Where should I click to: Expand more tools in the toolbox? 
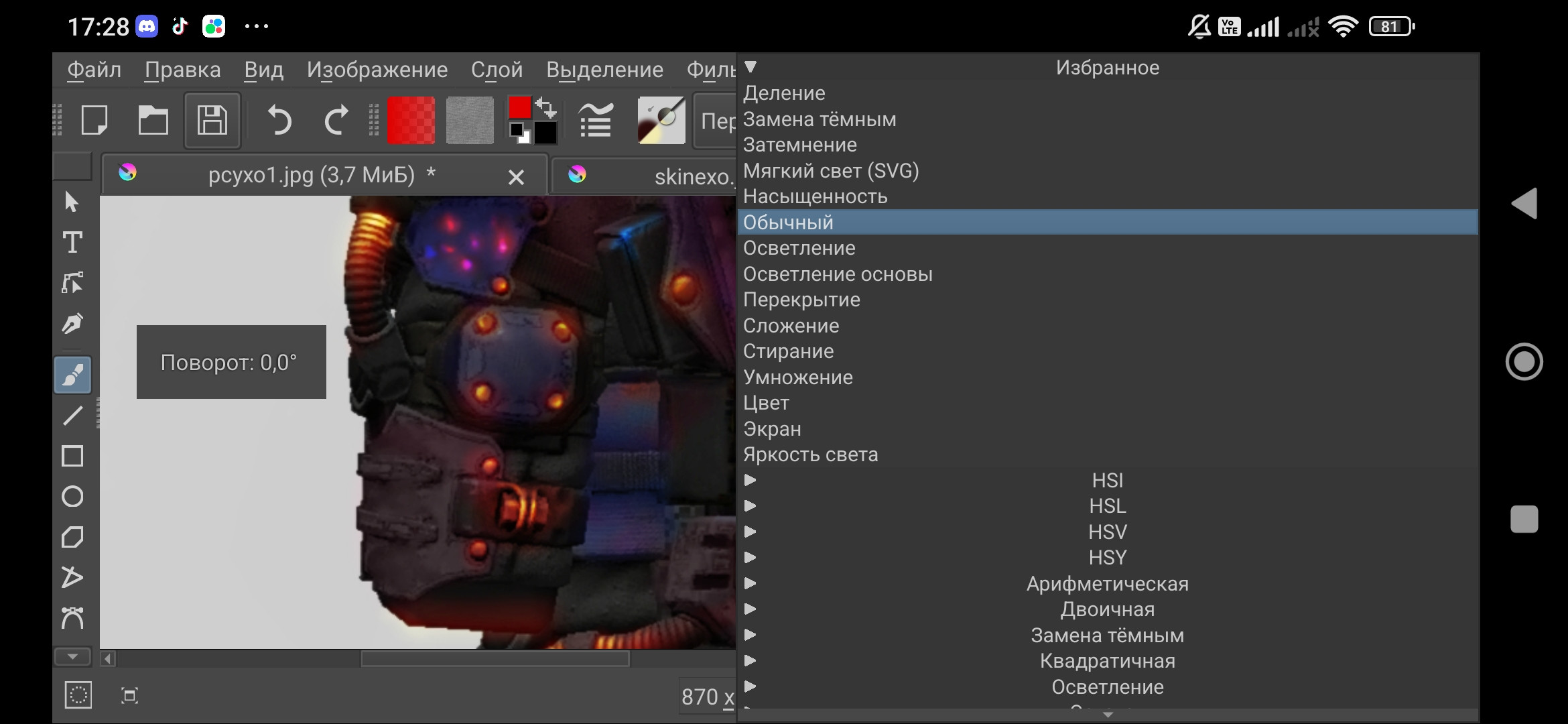click(x=72, y=656)
